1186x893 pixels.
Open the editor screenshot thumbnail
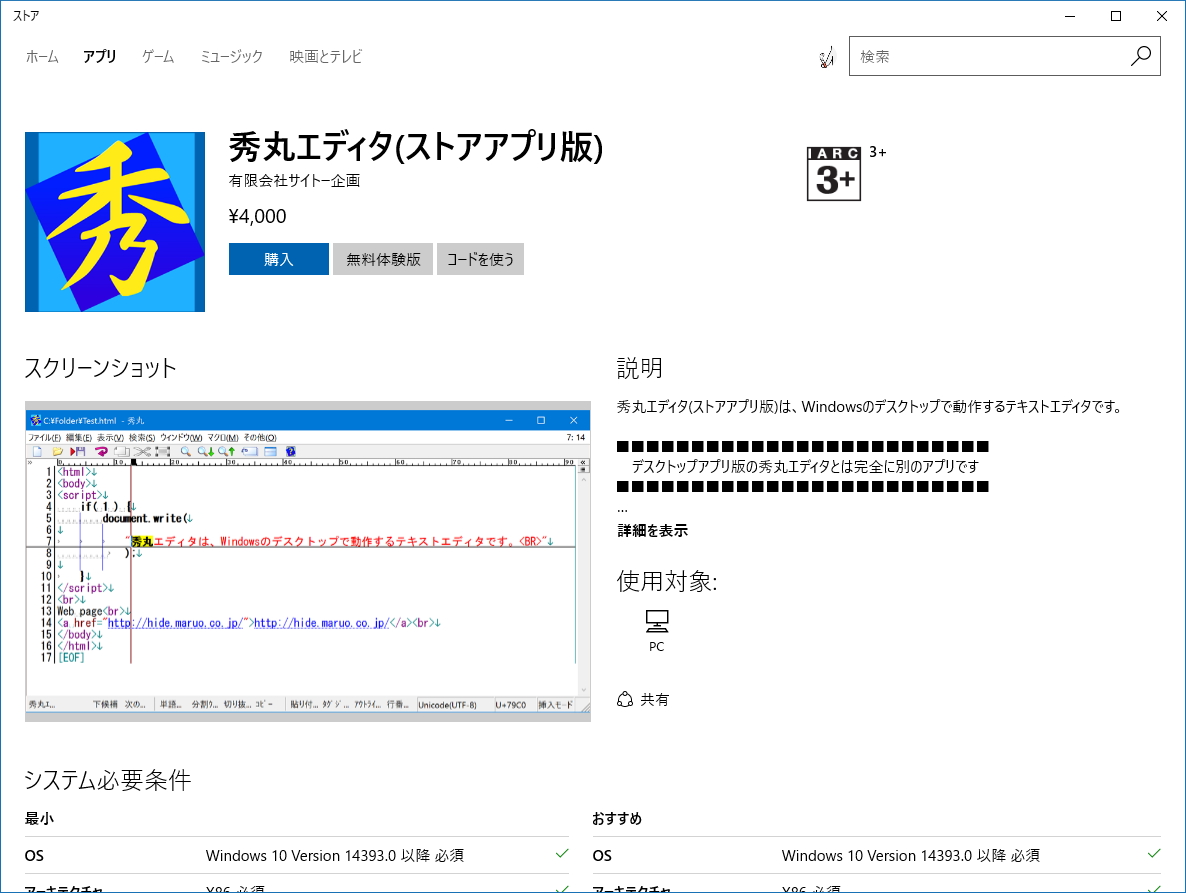pos(308,561)
